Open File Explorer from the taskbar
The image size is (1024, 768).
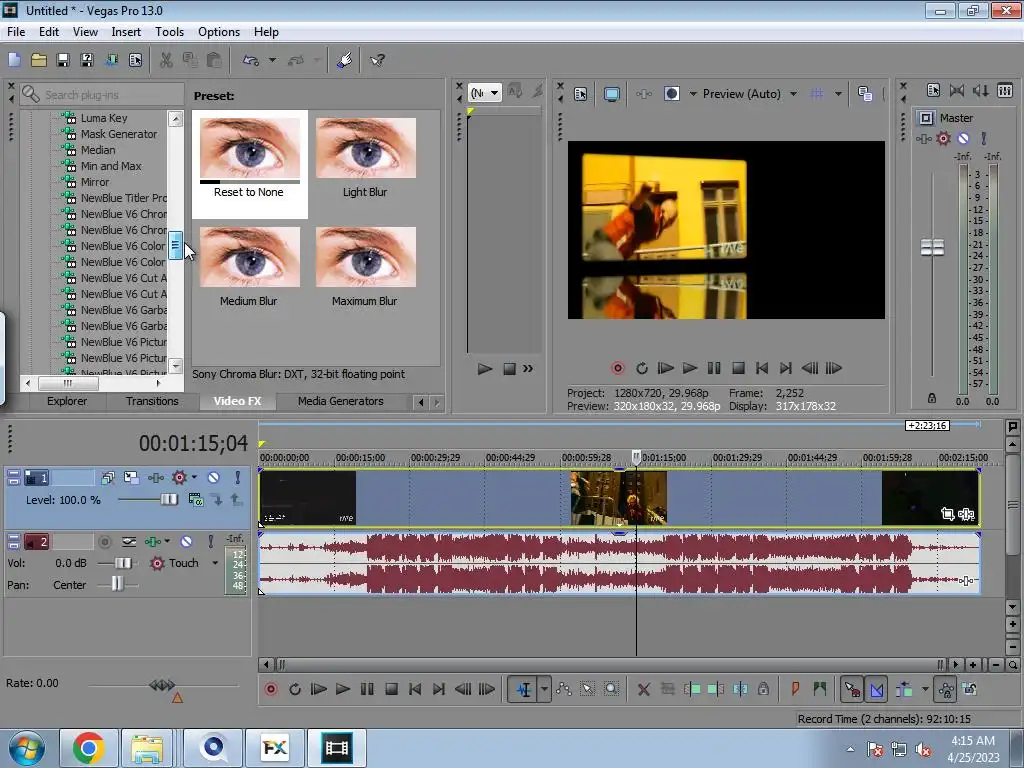(x=147, y=748)
